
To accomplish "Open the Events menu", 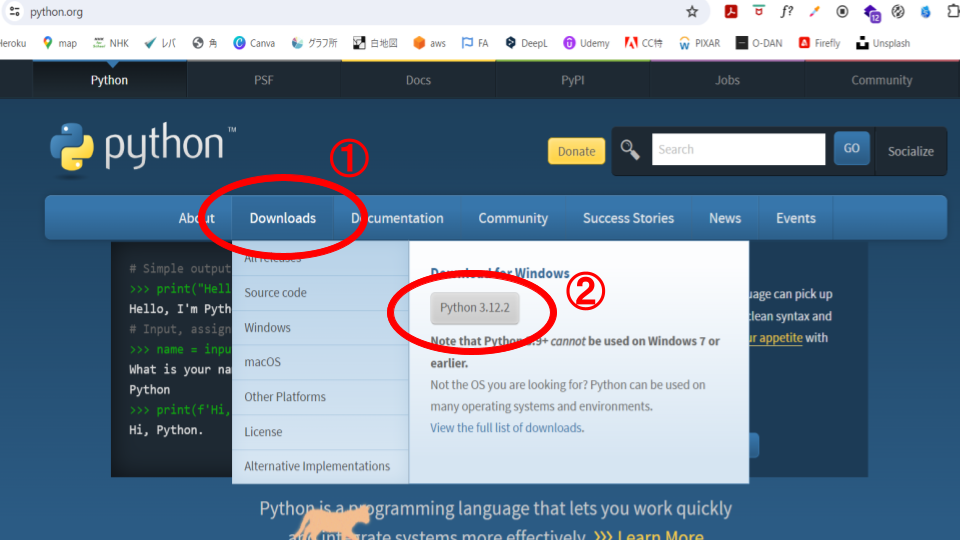I will [796, 218].
